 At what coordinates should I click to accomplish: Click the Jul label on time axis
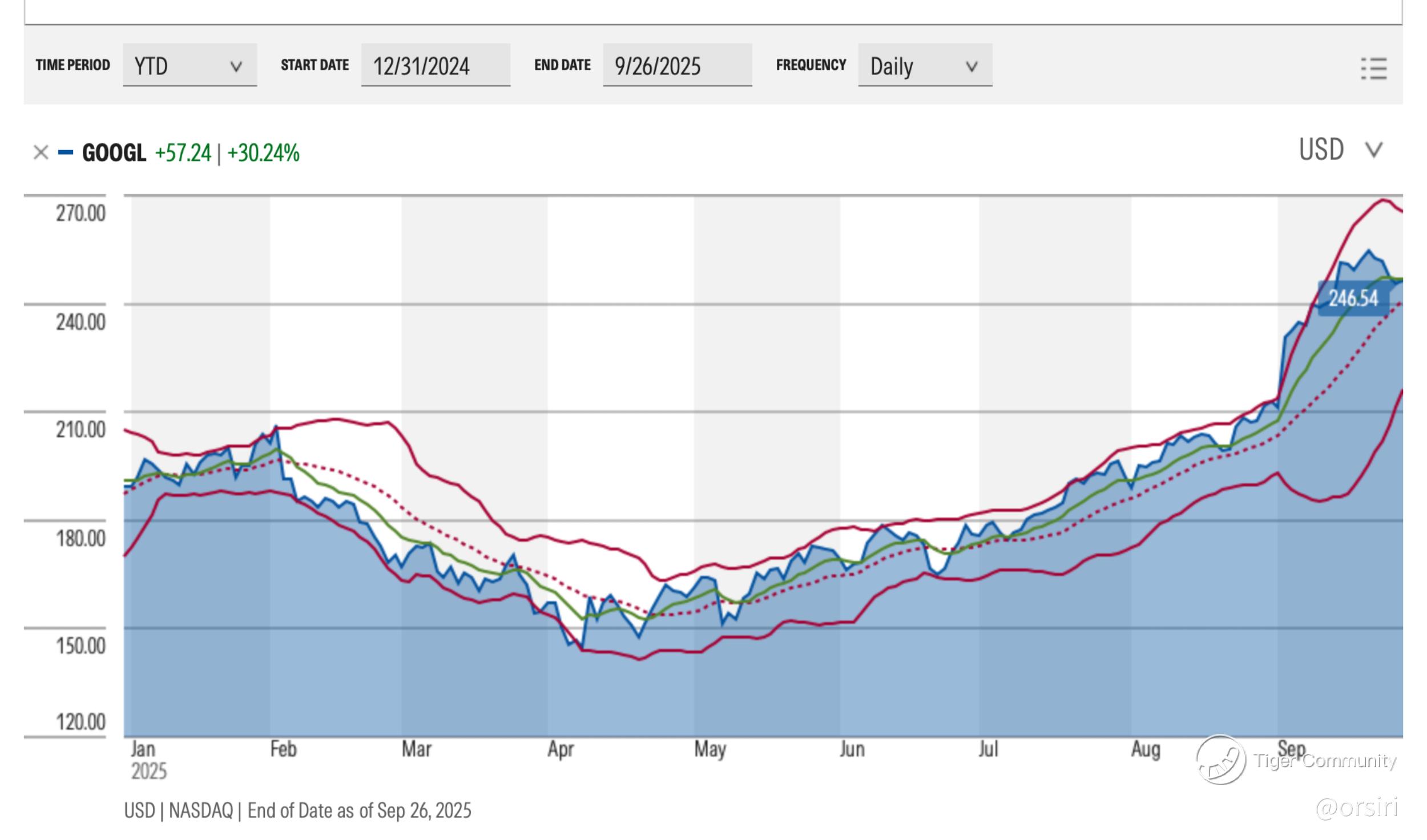coord(988,749)
